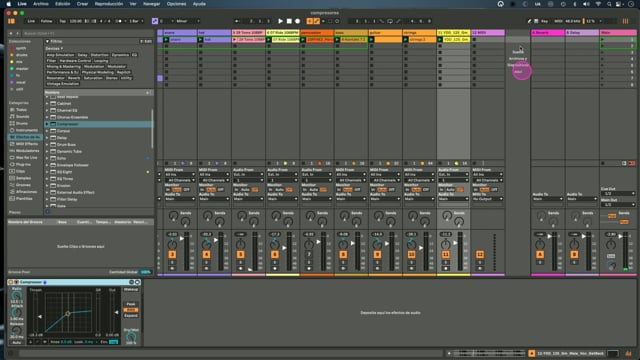Open the Apple menu
The height and width of the screenshot is (360, 640).
[x=9, y=4]
